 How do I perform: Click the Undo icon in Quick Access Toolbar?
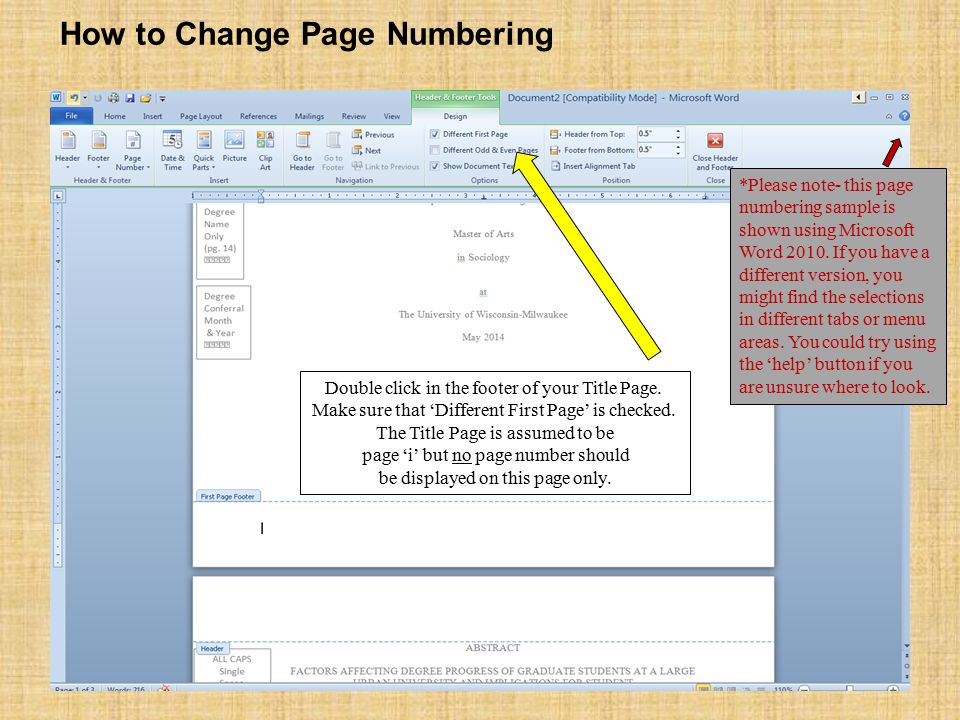tap(73, 97)
